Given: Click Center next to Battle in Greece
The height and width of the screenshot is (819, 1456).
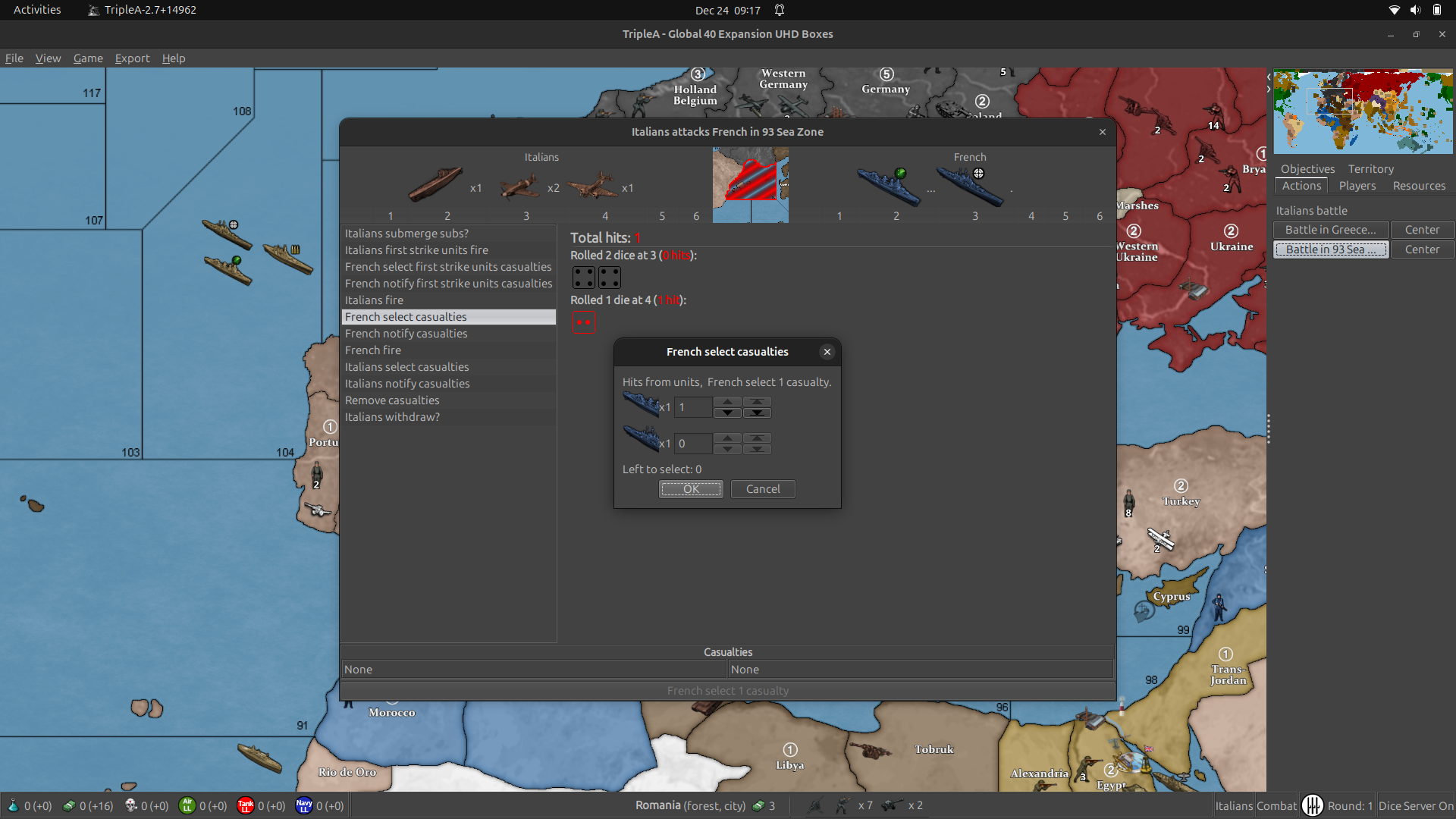Looking at the screenshot, I should pos(1422,229).
